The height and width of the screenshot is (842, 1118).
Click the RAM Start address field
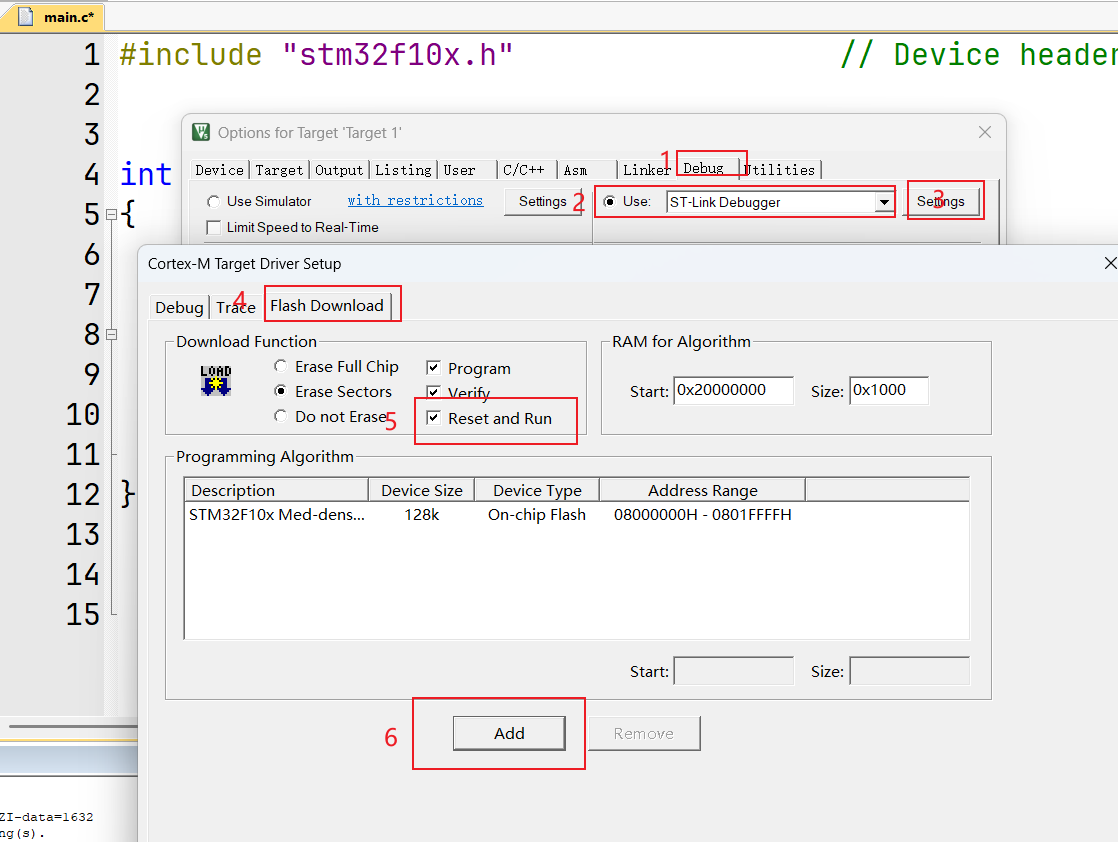(x=733, y=390)
